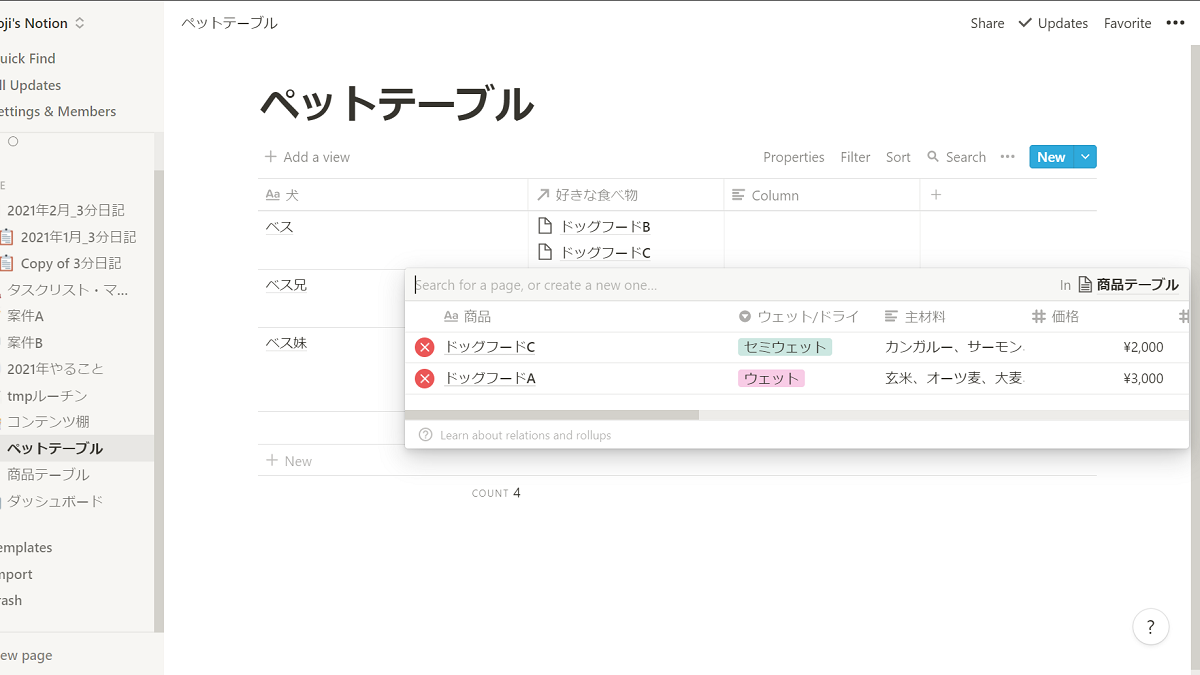Open the workspace switcher chevron
The image size is (1200, 675).
[80, 23]
